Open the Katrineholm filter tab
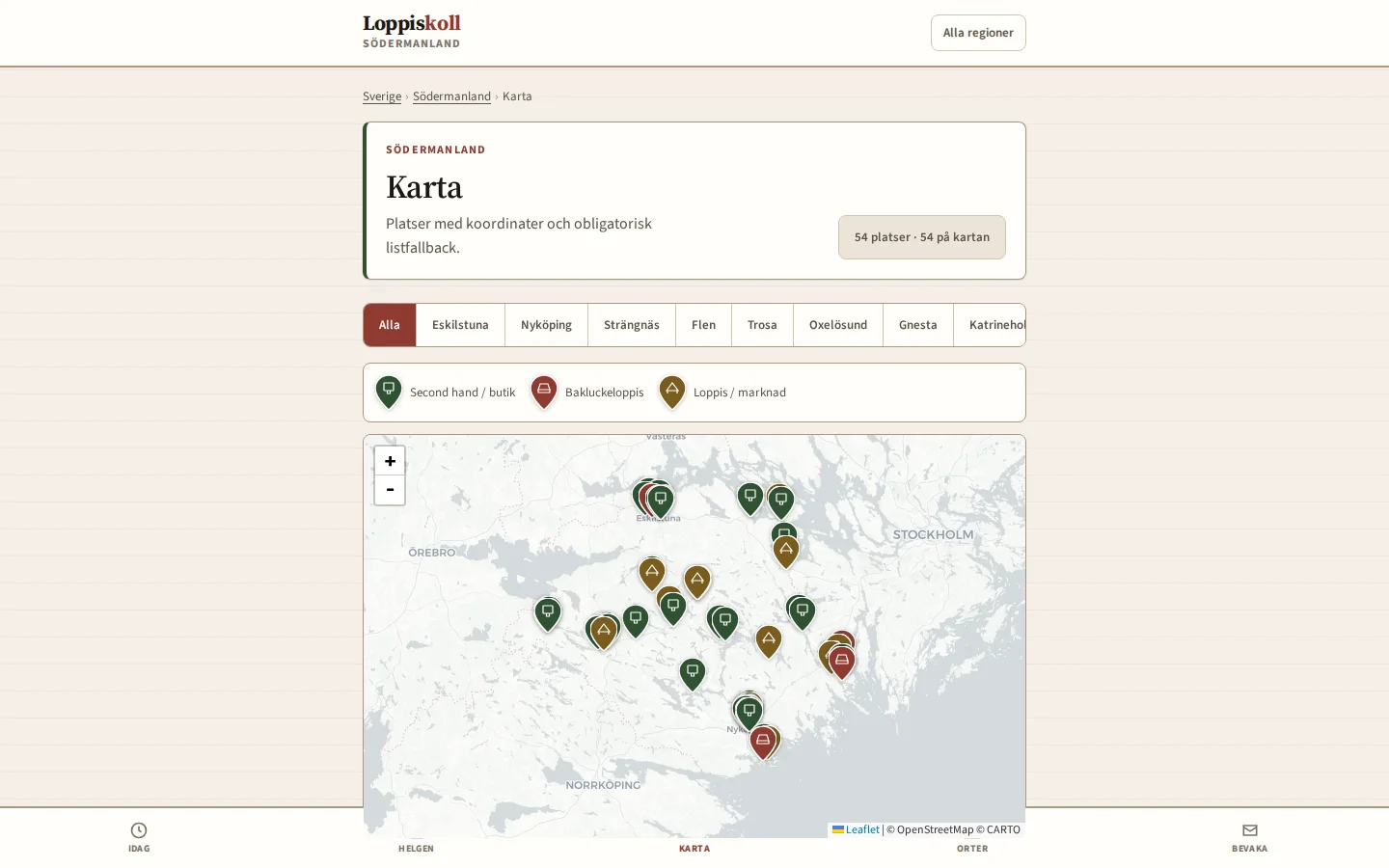The image size is (1389, 868). 990,325
